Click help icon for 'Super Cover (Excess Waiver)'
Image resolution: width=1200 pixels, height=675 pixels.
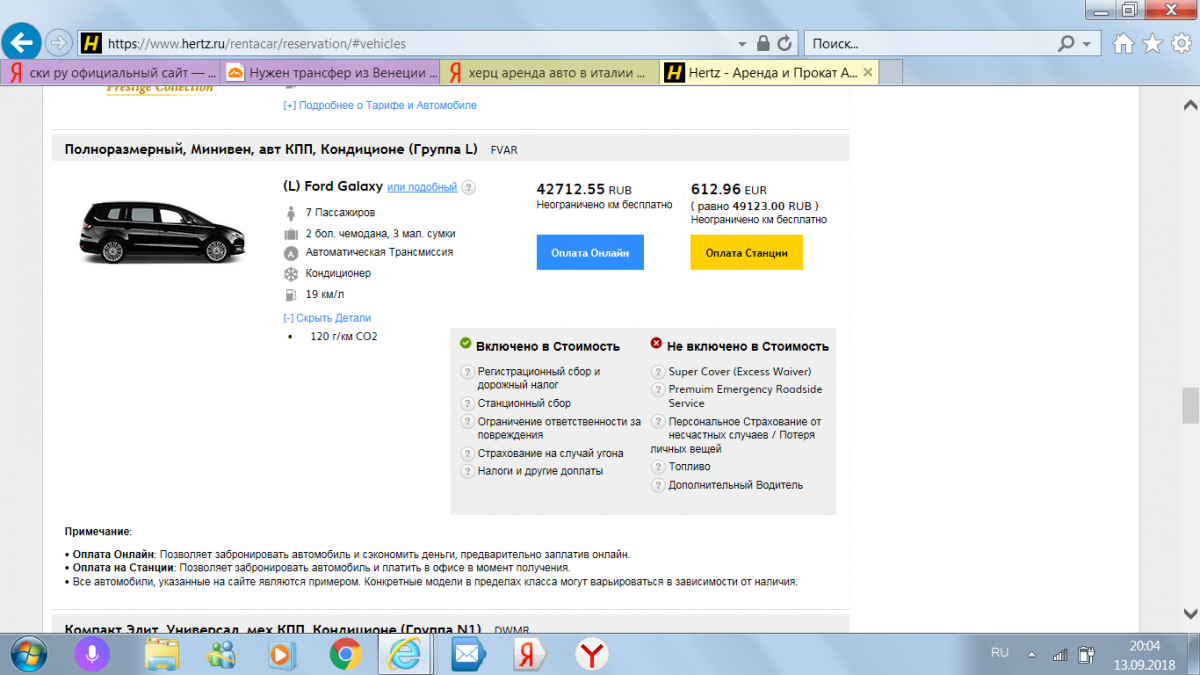(658, 372)
